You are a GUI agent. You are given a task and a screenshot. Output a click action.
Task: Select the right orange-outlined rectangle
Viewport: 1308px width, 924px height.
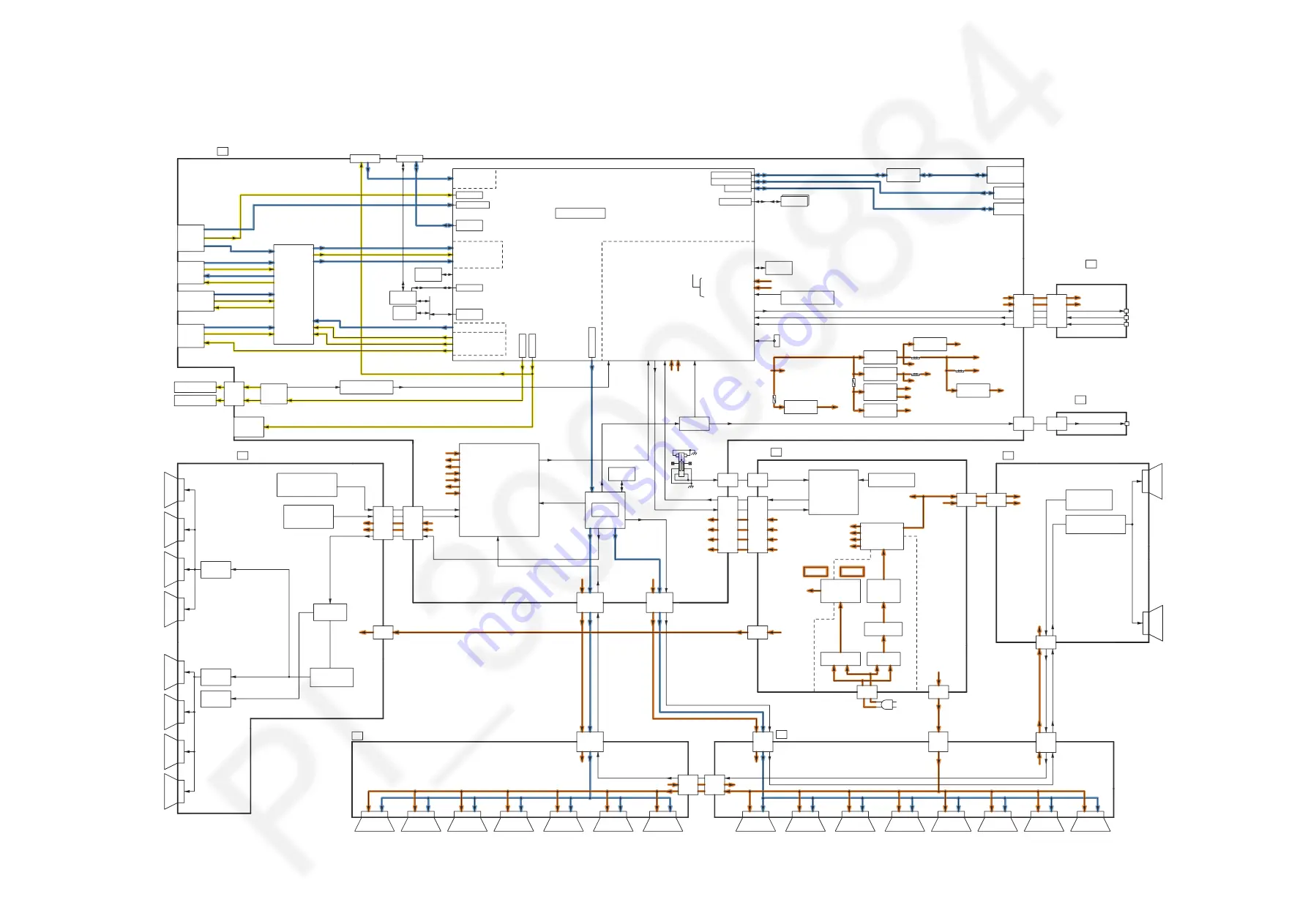tap(852, 571)
